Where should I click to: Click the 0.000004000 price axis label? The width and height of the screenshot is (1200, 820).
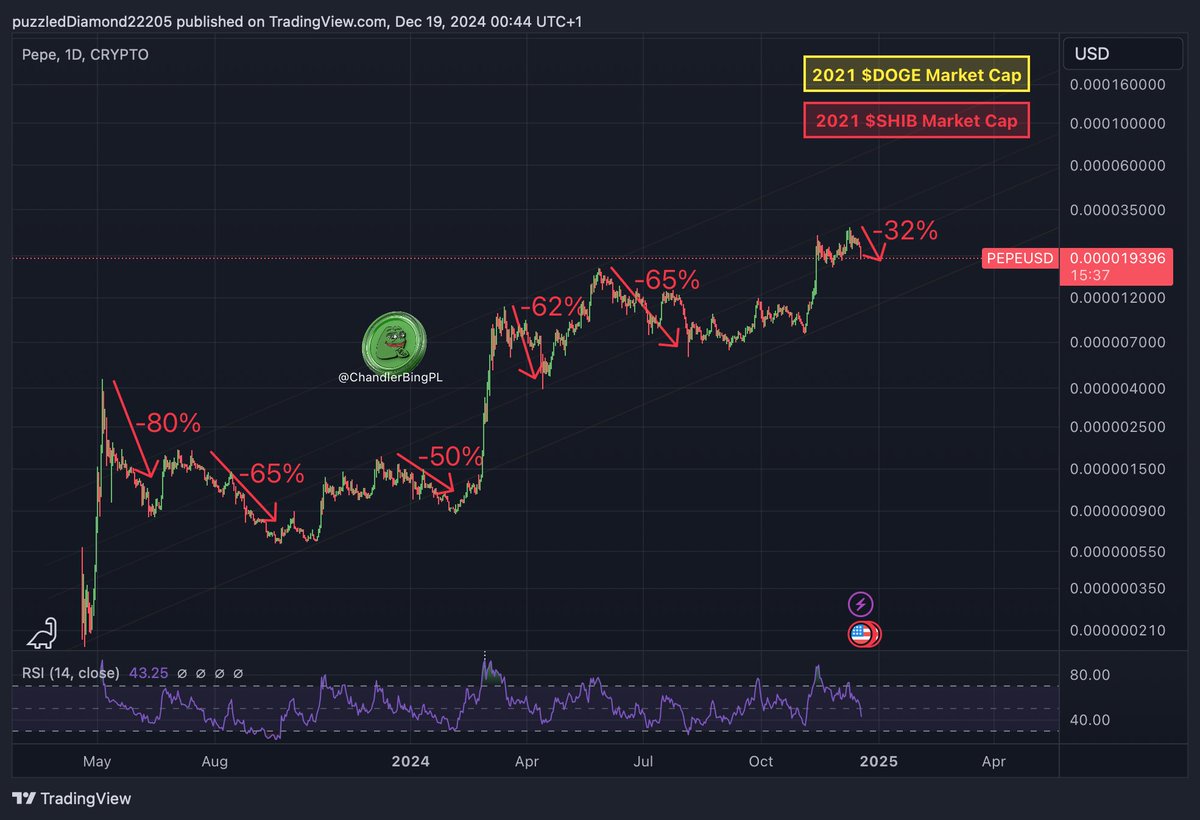[1119, 388]
